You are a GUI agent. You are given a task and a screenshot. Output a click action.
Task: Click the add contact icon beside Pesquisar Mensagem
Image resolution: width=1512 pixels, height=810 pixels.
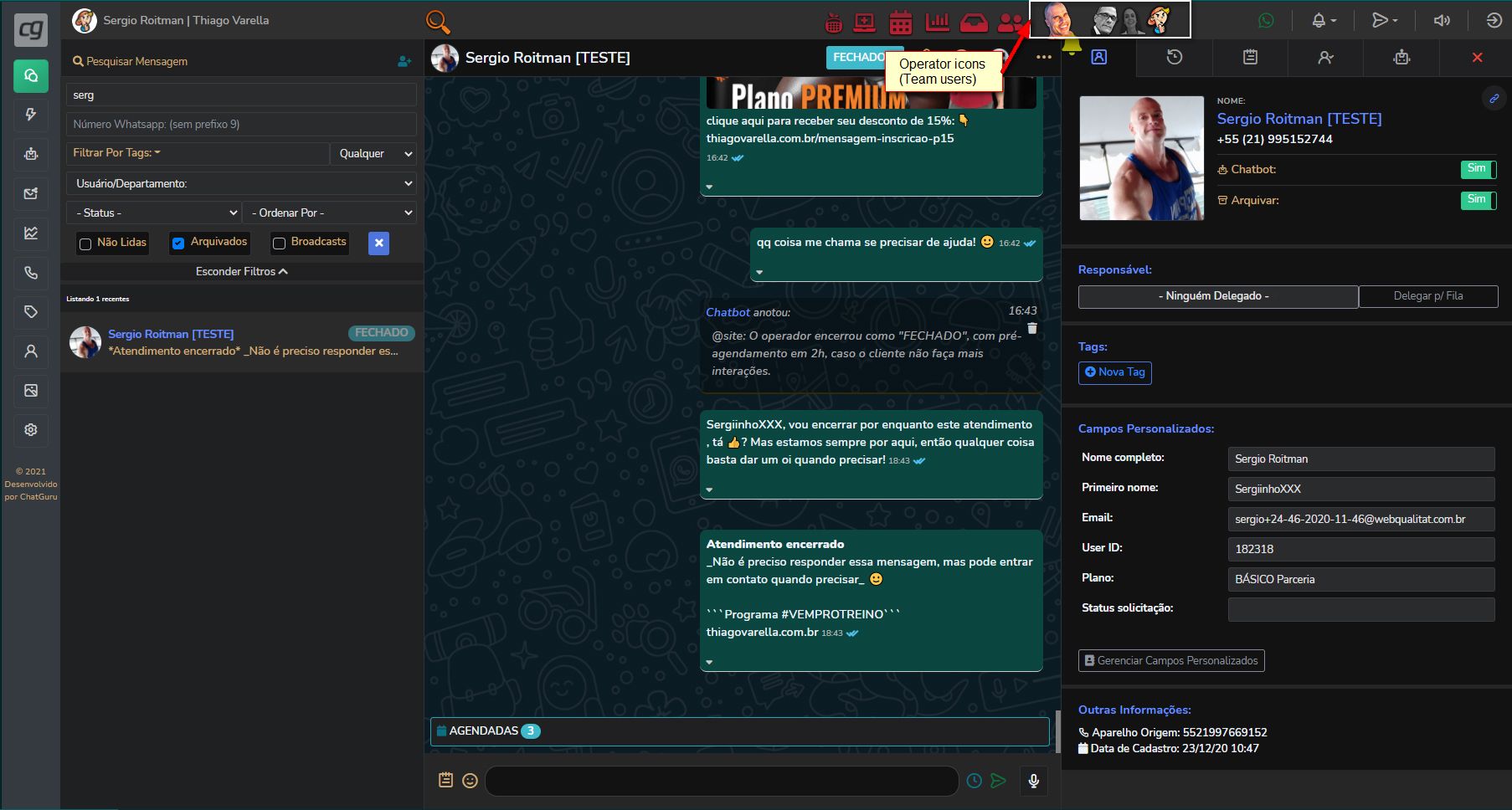click(404, 61)
